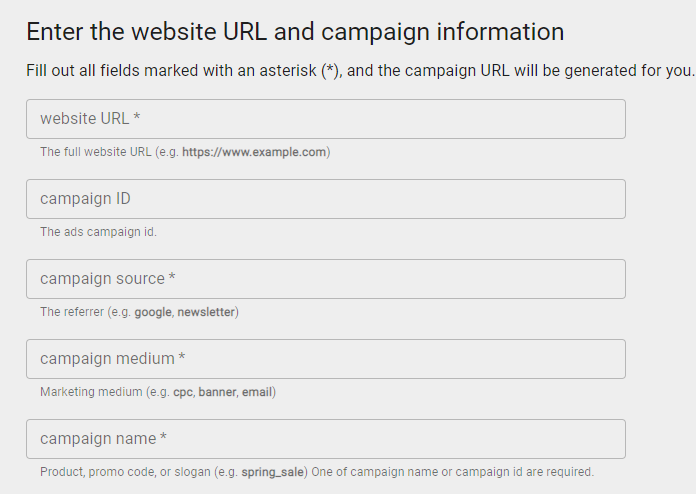
Task: Click the website URL input field
Action: pos(325,119)
